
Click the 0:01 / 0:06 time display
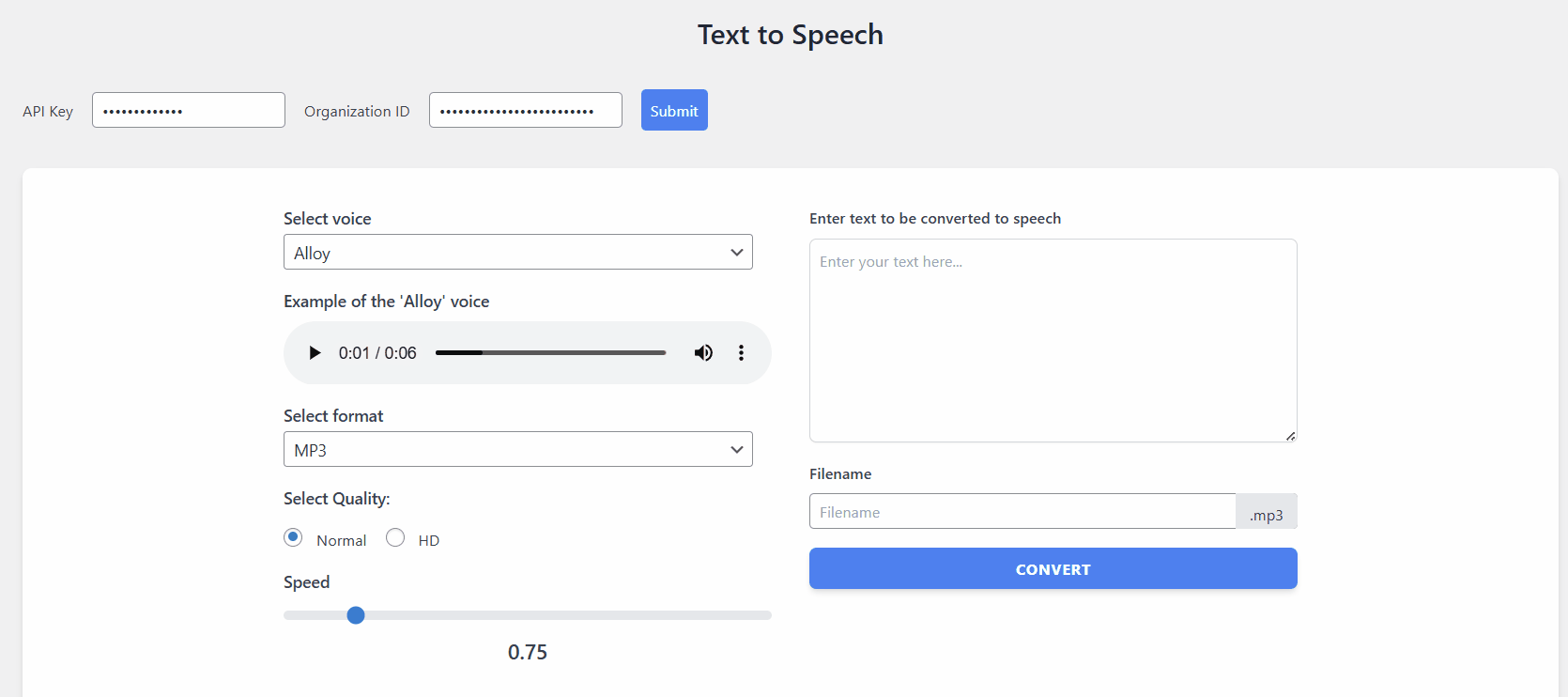pos(377,352)
